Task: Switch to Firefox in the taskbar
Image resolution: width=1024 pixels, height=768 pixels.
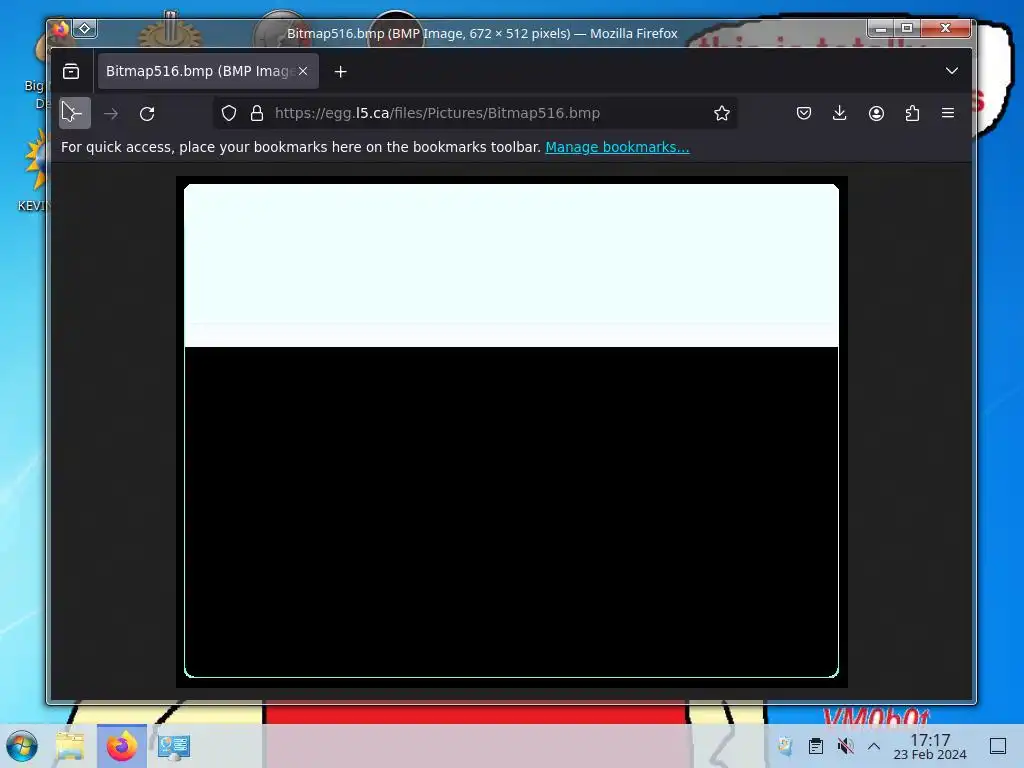Action: (122, 746)
